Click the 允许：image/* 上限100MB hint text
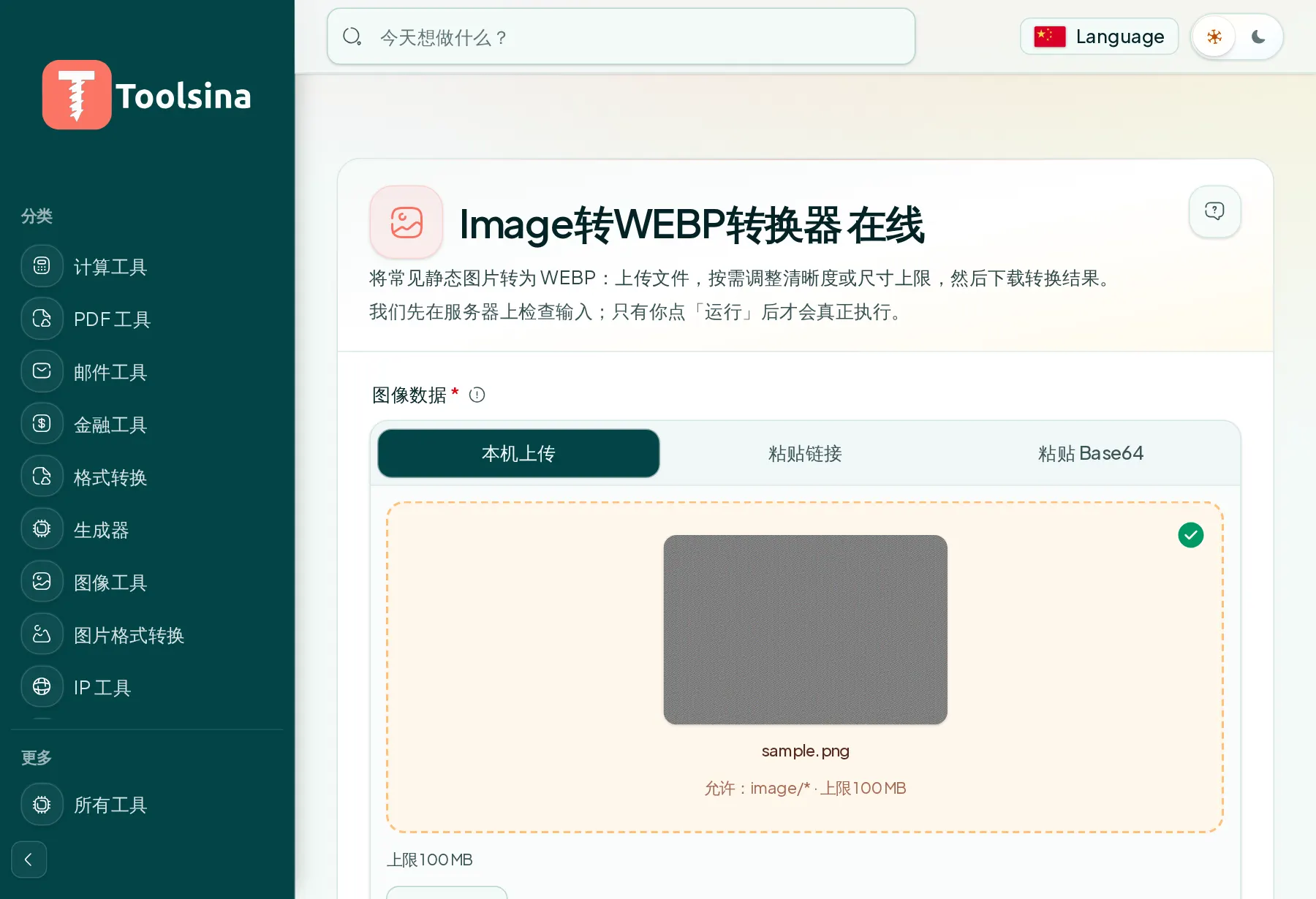 coord(805,788)
